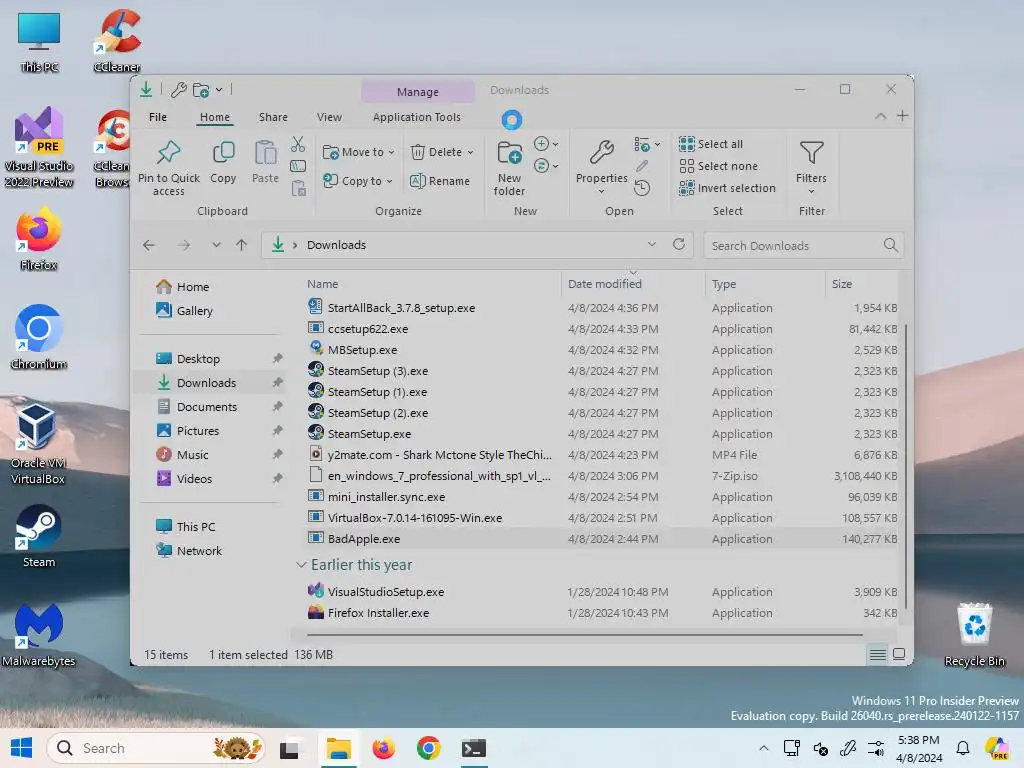Open the Copy to dropdown

coord(358,181)
